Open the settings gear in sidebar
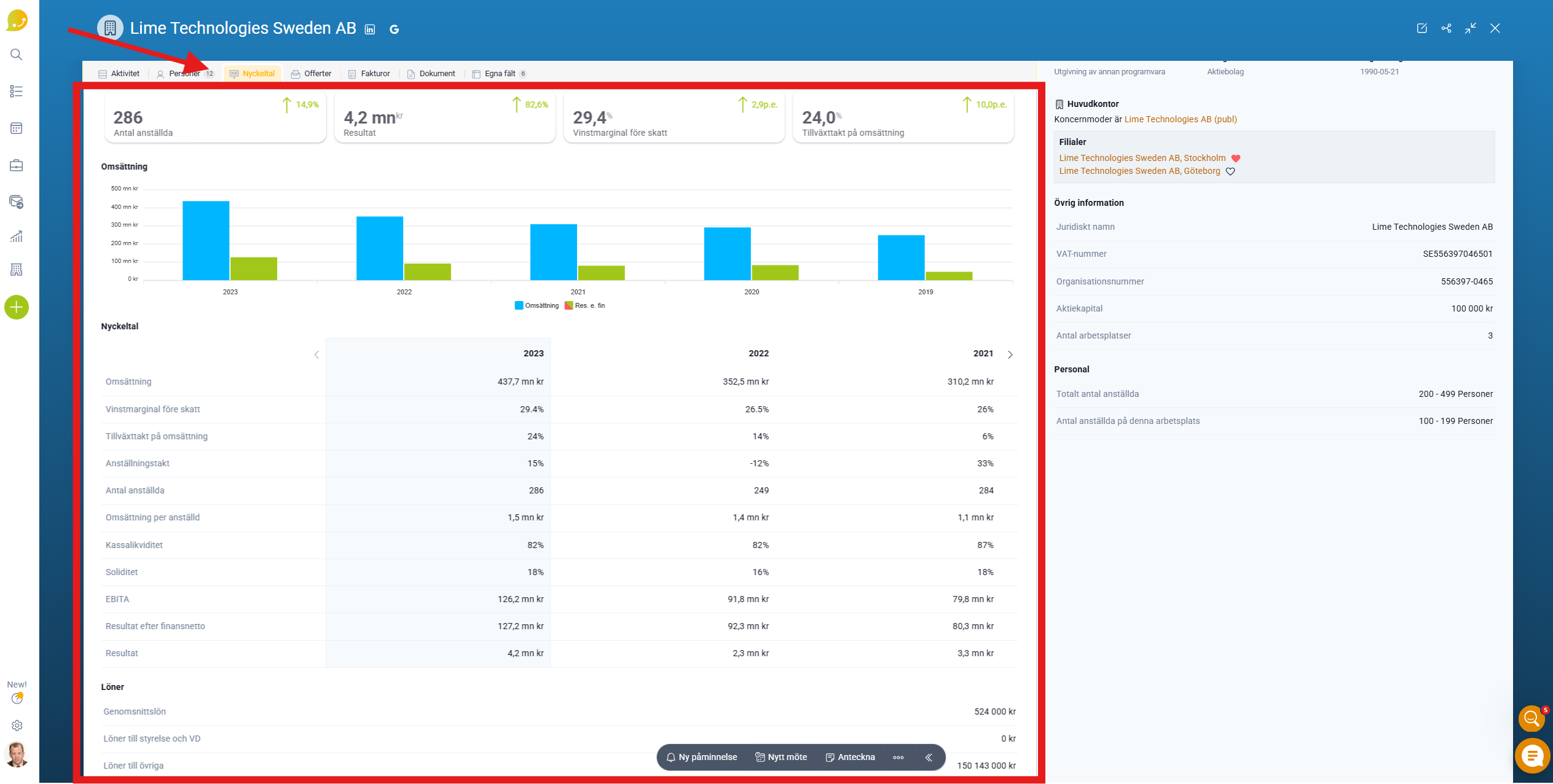 pos(17,726)
